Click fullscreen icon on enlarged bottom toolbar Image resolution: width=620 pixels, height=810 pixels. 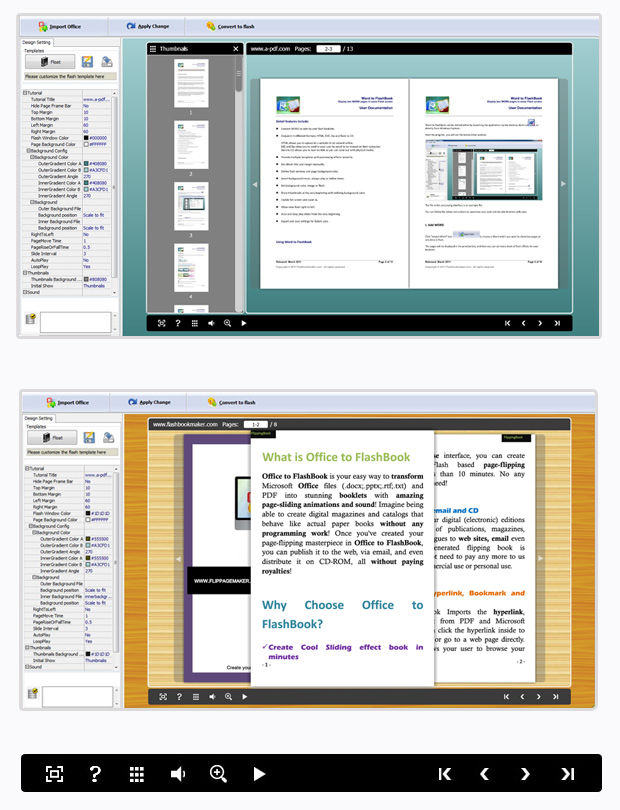pos(54,773)
